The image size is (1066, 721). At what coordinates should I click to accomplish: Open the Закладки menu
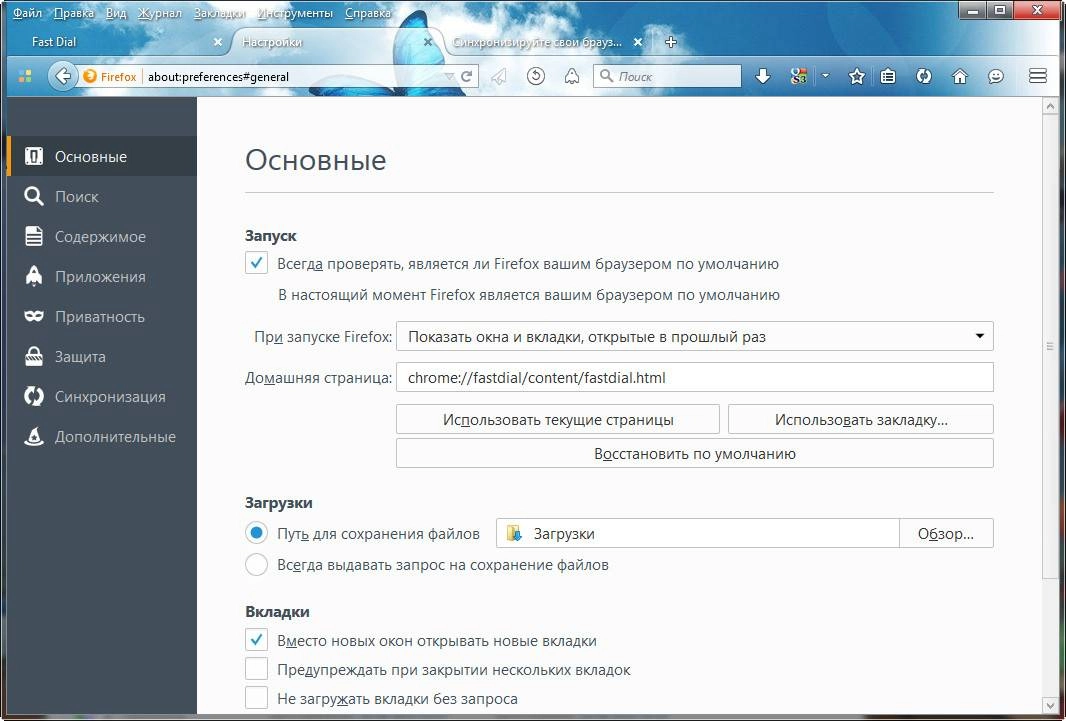point(219,13)
